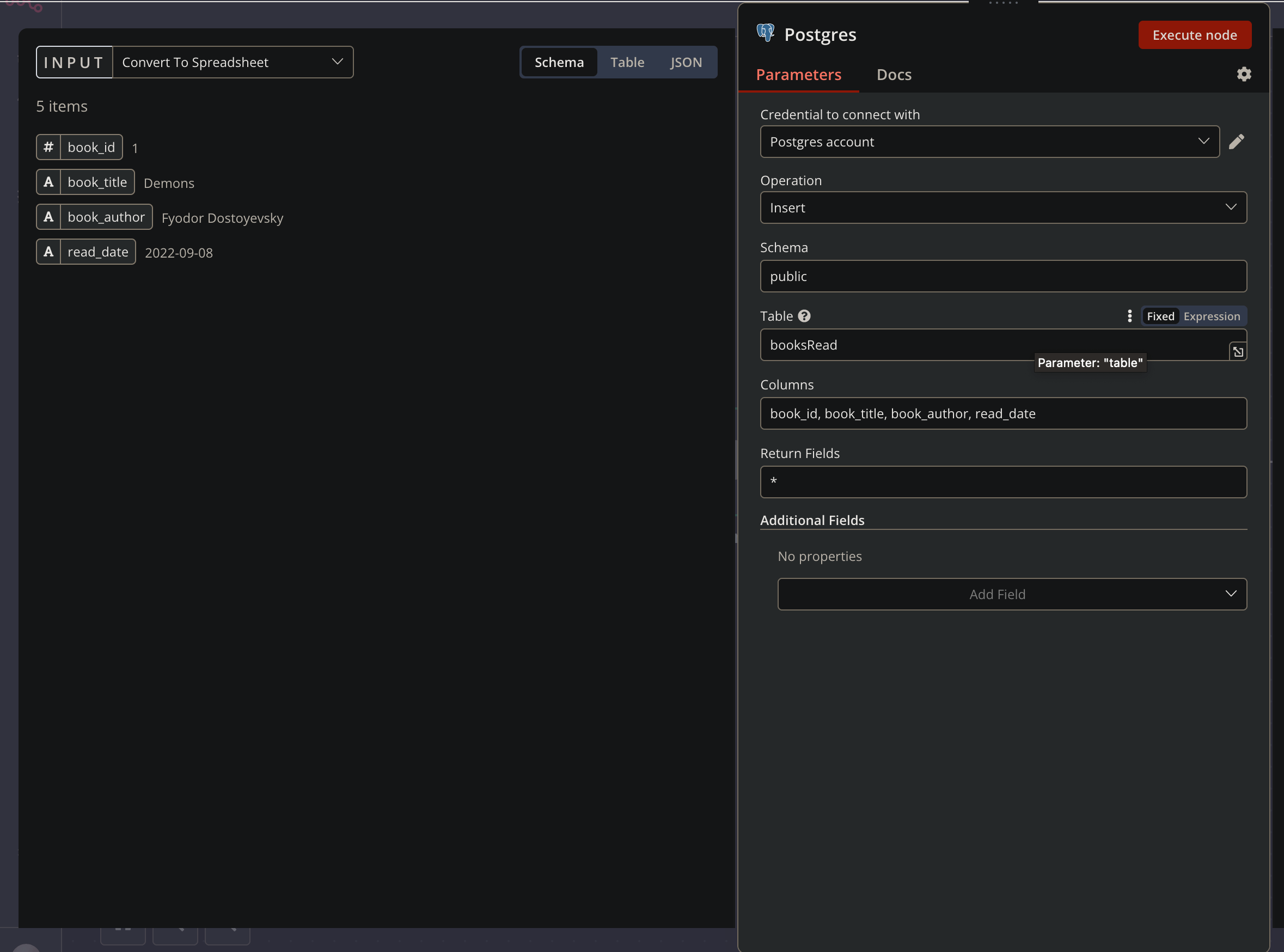Keep the Table parameter in Fixed mode
Screen dimensions: 1284x952
click(1160, 316)
